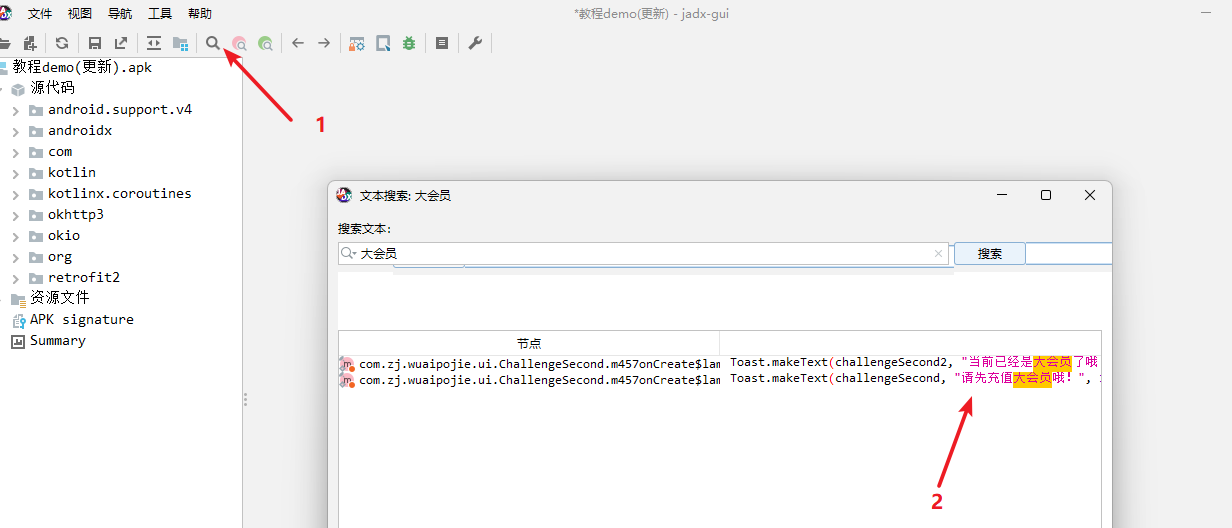1232x528 pixels.
Task: Expand the com package node
Action: pyautogui.click(x=15, y=152)
